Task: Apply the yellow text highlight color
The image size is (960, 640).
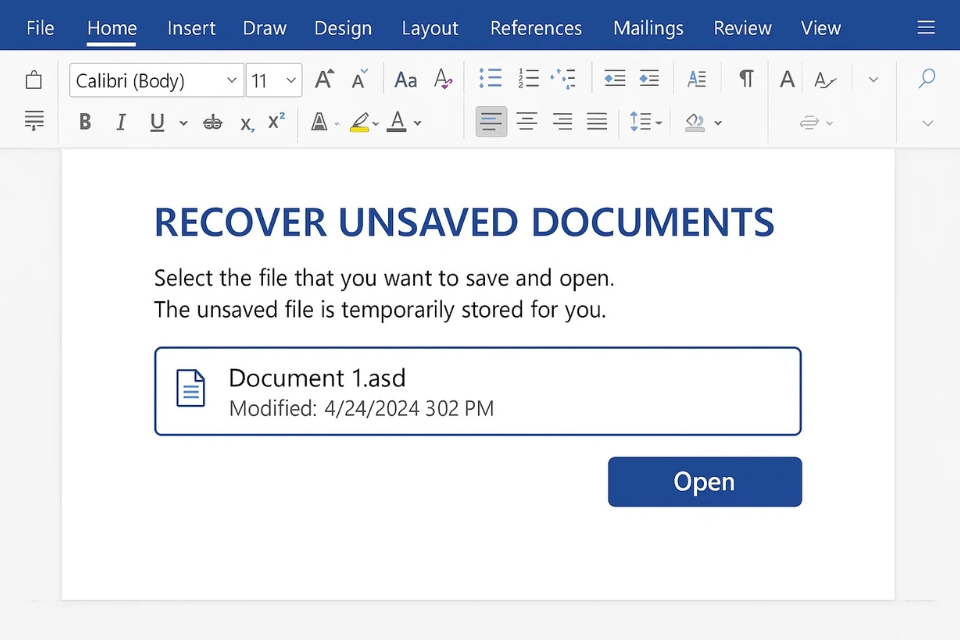Action: [x=359, y=122]
